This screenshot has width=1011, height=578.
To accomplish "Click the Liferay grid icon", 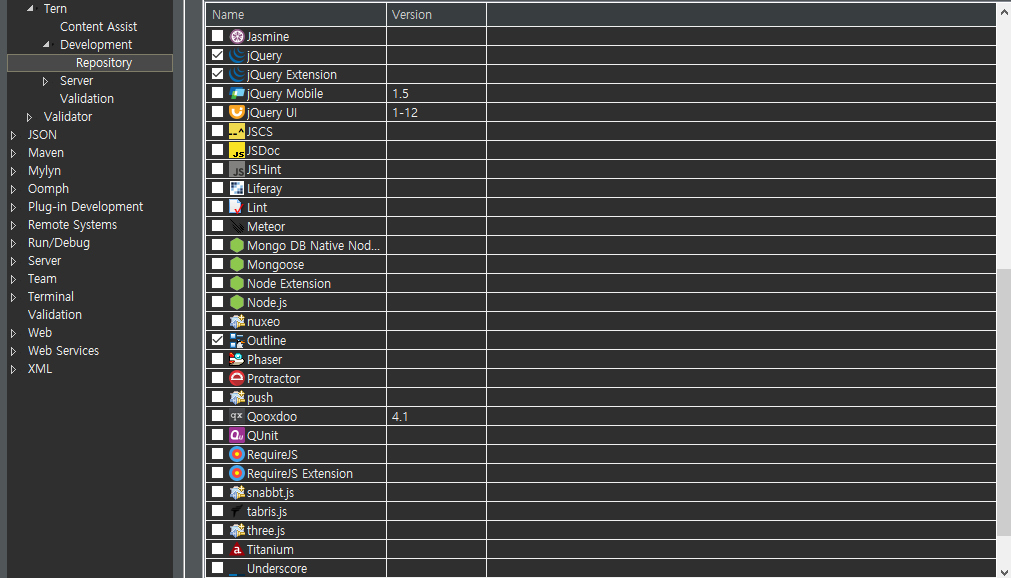I will 237,188.
